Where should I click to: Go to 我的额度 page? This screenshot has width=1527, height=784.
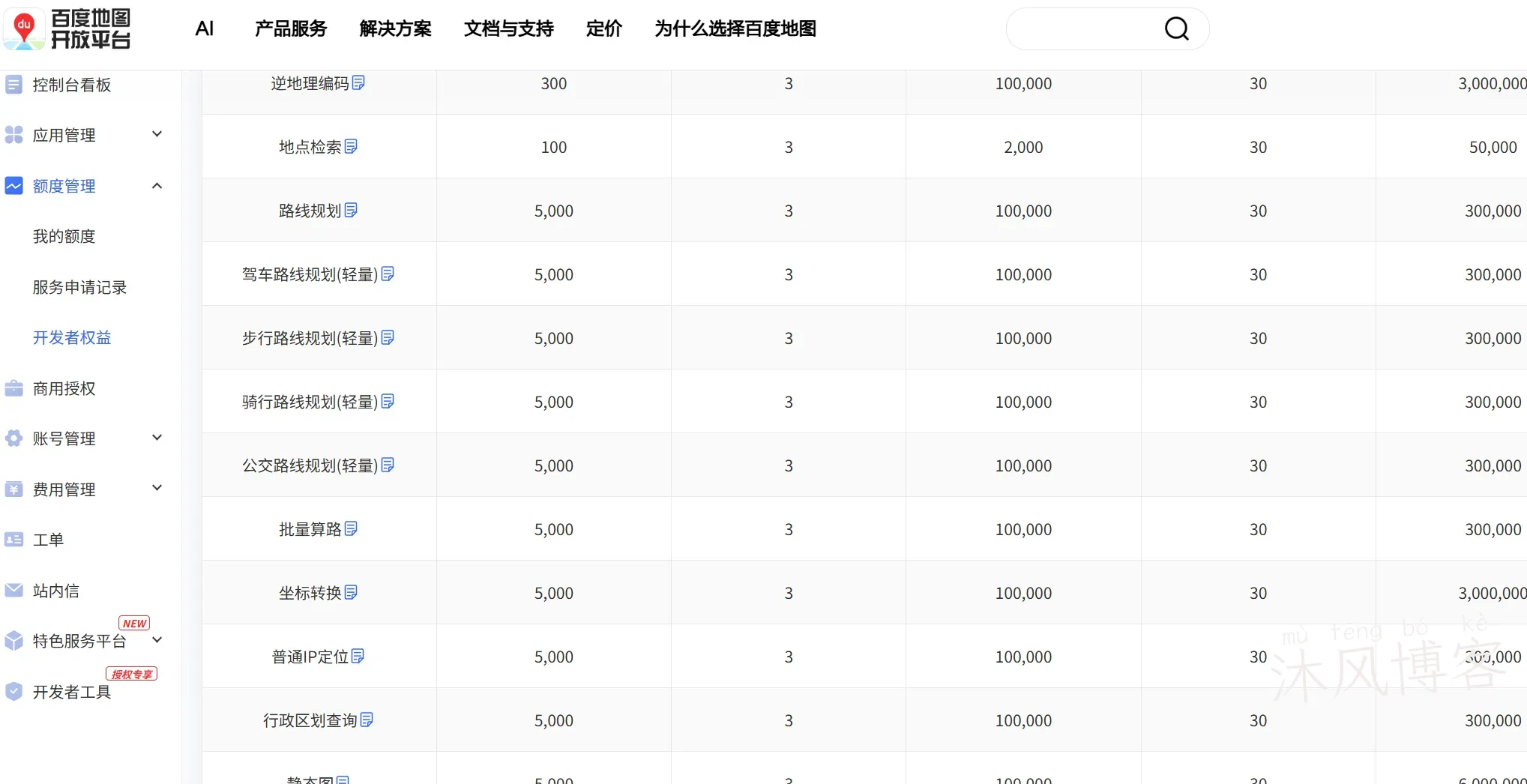click(64, 236)
